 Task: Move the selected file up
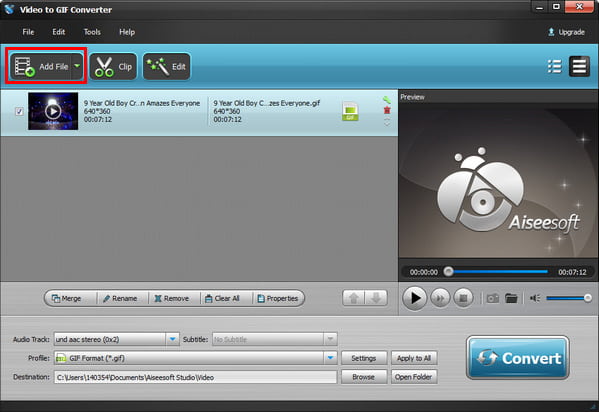(354, 298)
